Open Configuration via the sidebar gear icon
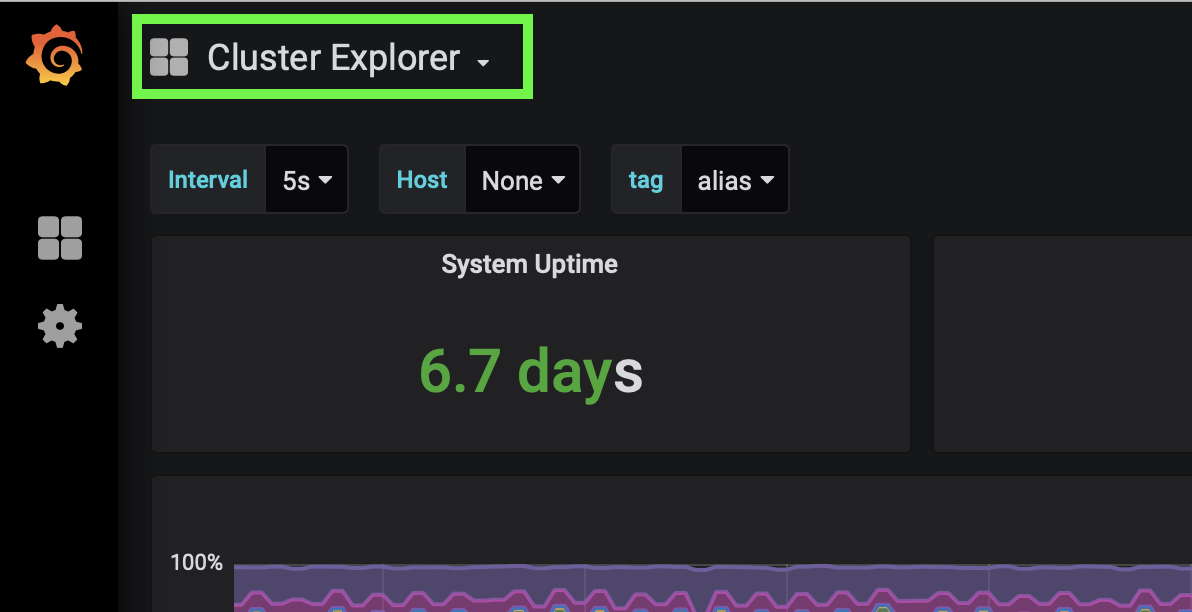This screenshot has height=612, width=1192. (60, 326)
